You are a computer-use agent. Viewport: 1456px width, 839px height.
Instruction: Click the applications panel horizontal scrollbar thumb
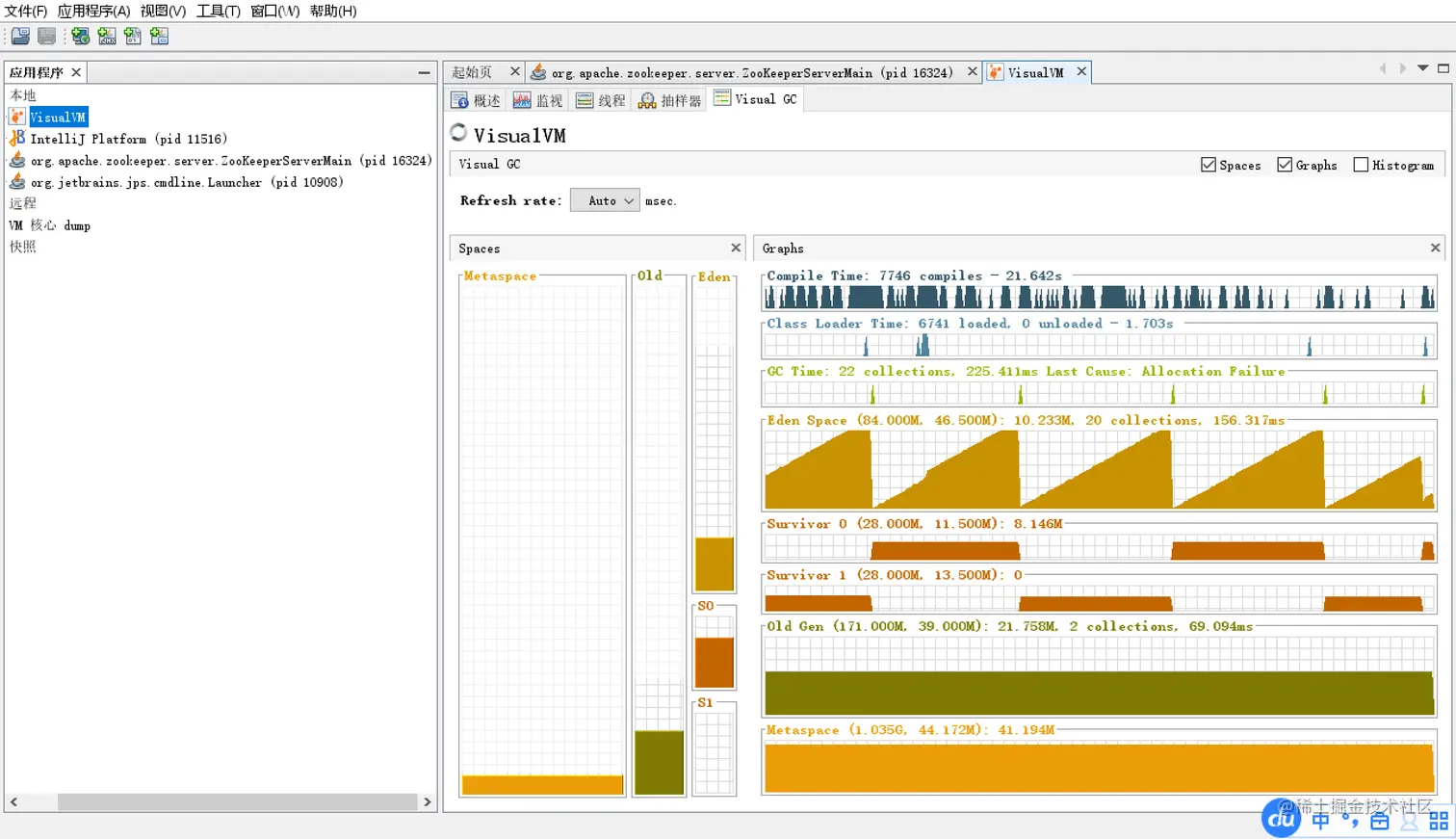[237, 801]
